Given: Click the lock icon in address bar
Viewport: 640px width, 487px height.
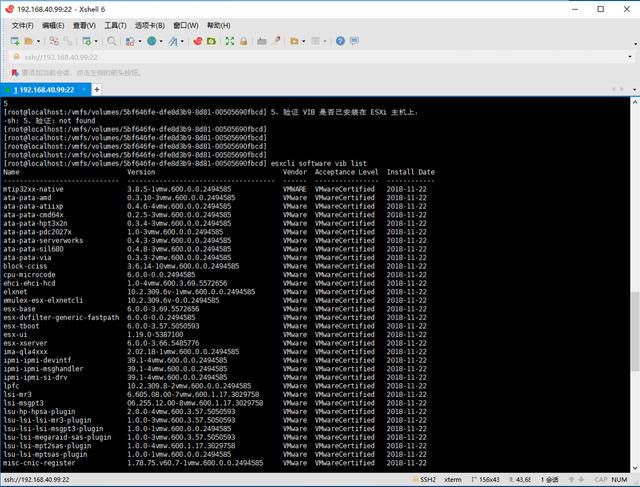Looking at the screenshot, I should coord(17,57).
